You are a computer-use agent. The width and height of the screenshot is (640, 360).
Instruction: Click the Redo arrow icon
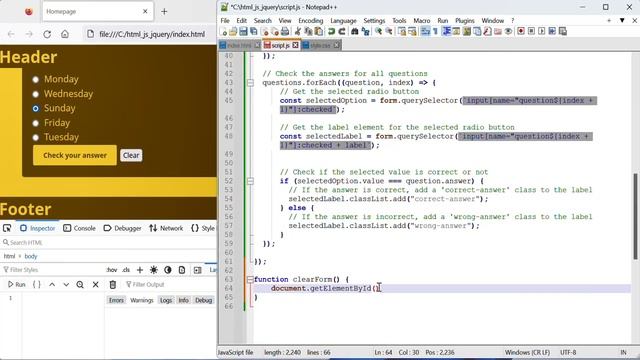(x=342, y=31)
